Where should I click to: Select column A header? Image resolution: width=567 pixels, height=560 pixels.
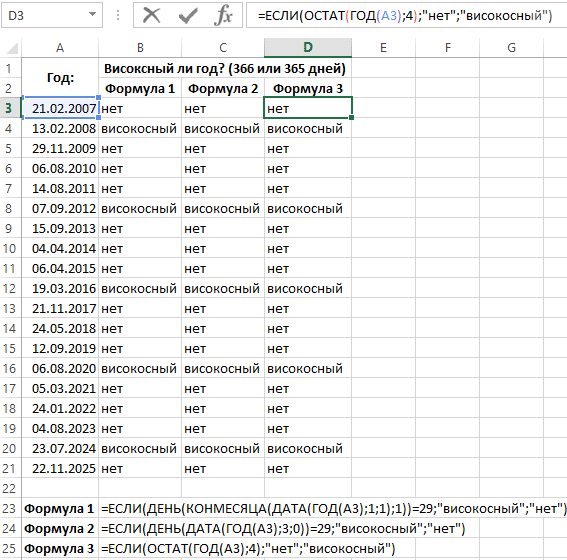pyautogui.click(x=60, y=47)
